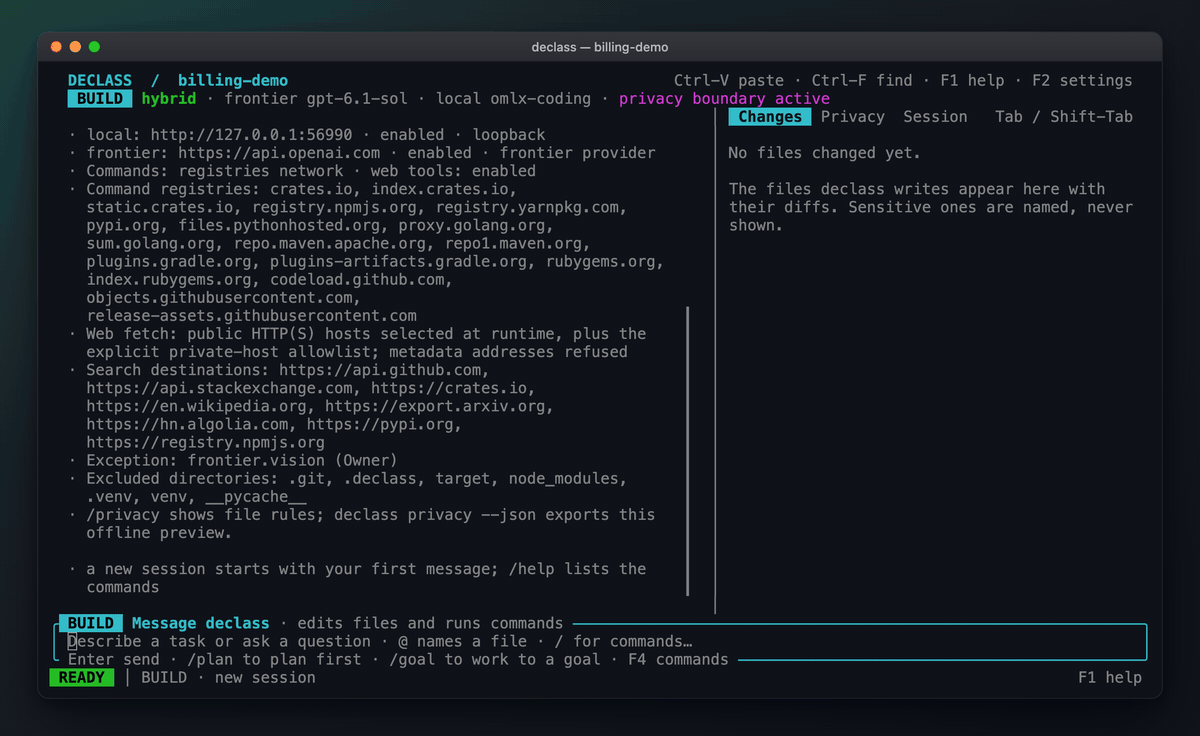
Task: Click 'local: http://127.0.0.1:56990' line
Action: (x=316, y=135)
